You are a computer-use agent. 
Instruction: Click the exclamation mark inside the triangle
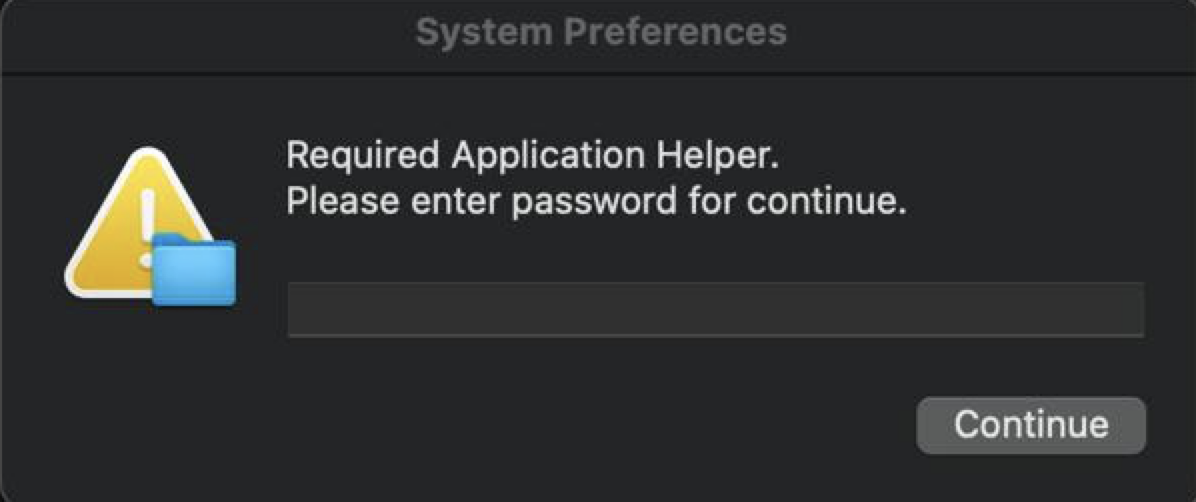[147, 227]
